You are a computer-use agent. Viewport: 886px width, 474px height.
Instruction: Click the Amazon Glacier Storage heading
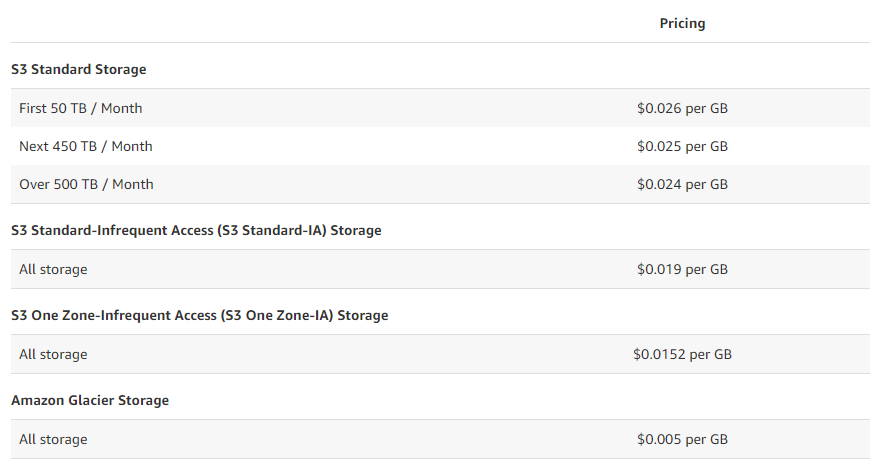pos(90,401)
